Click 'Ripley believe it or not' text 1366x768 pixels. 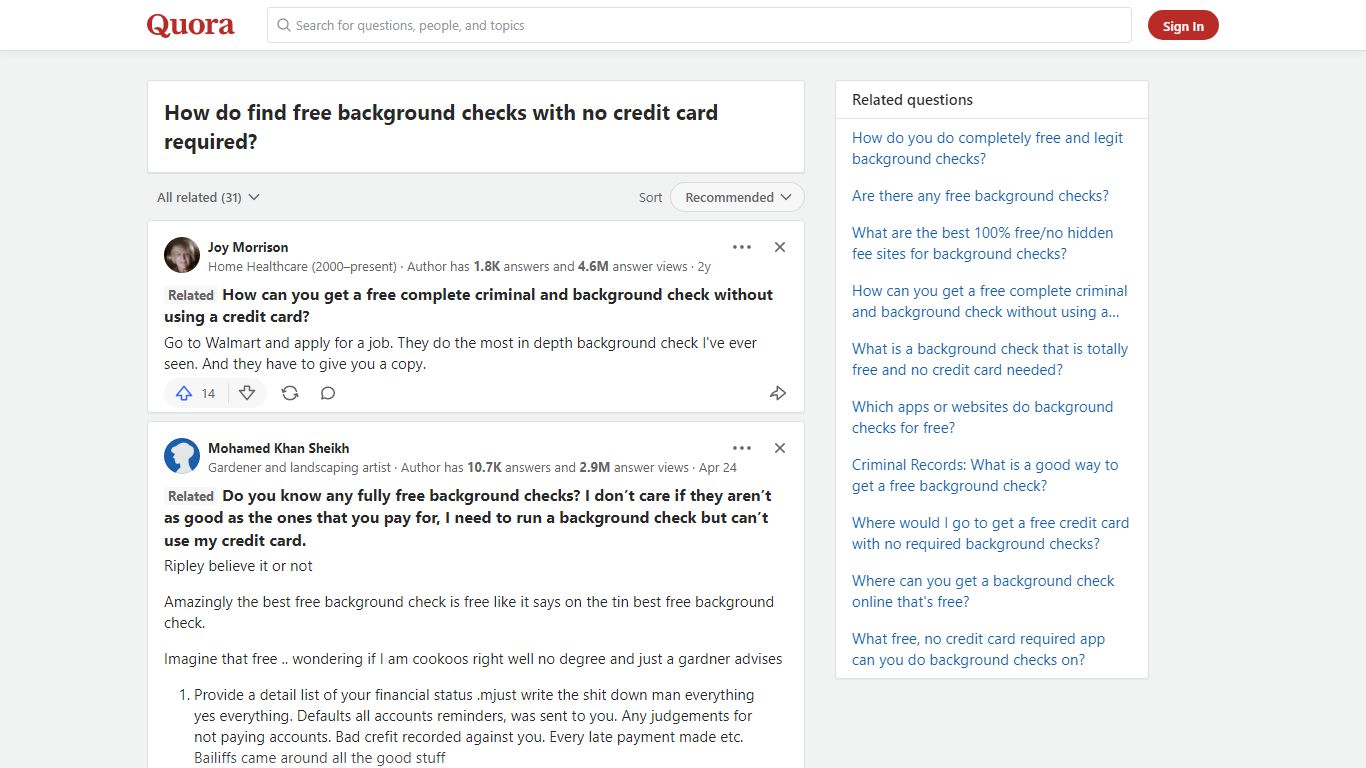(238, 566)
